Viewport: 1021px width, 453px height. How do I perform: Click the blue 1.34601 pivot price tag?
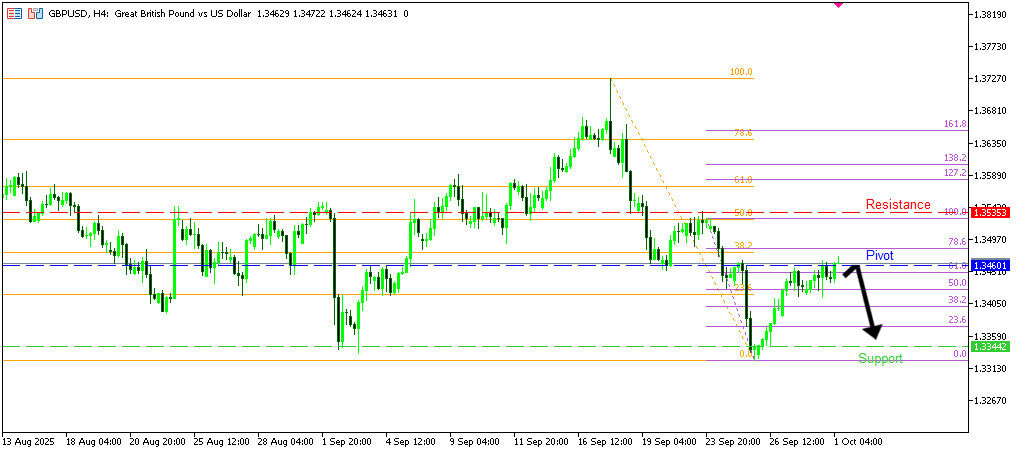[990, 266]
